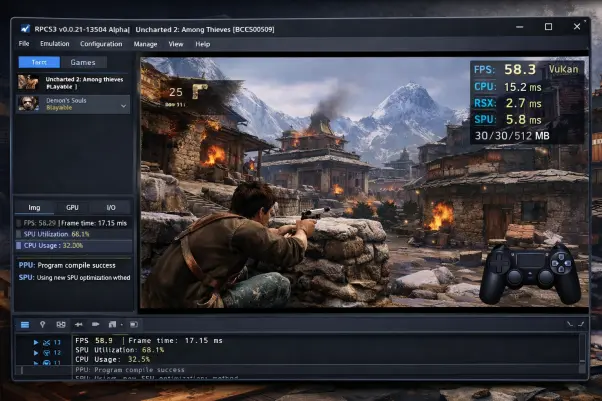Click the 'PPU: Program compile success' side panel message
Screen dimensions: 602x401
67,265
